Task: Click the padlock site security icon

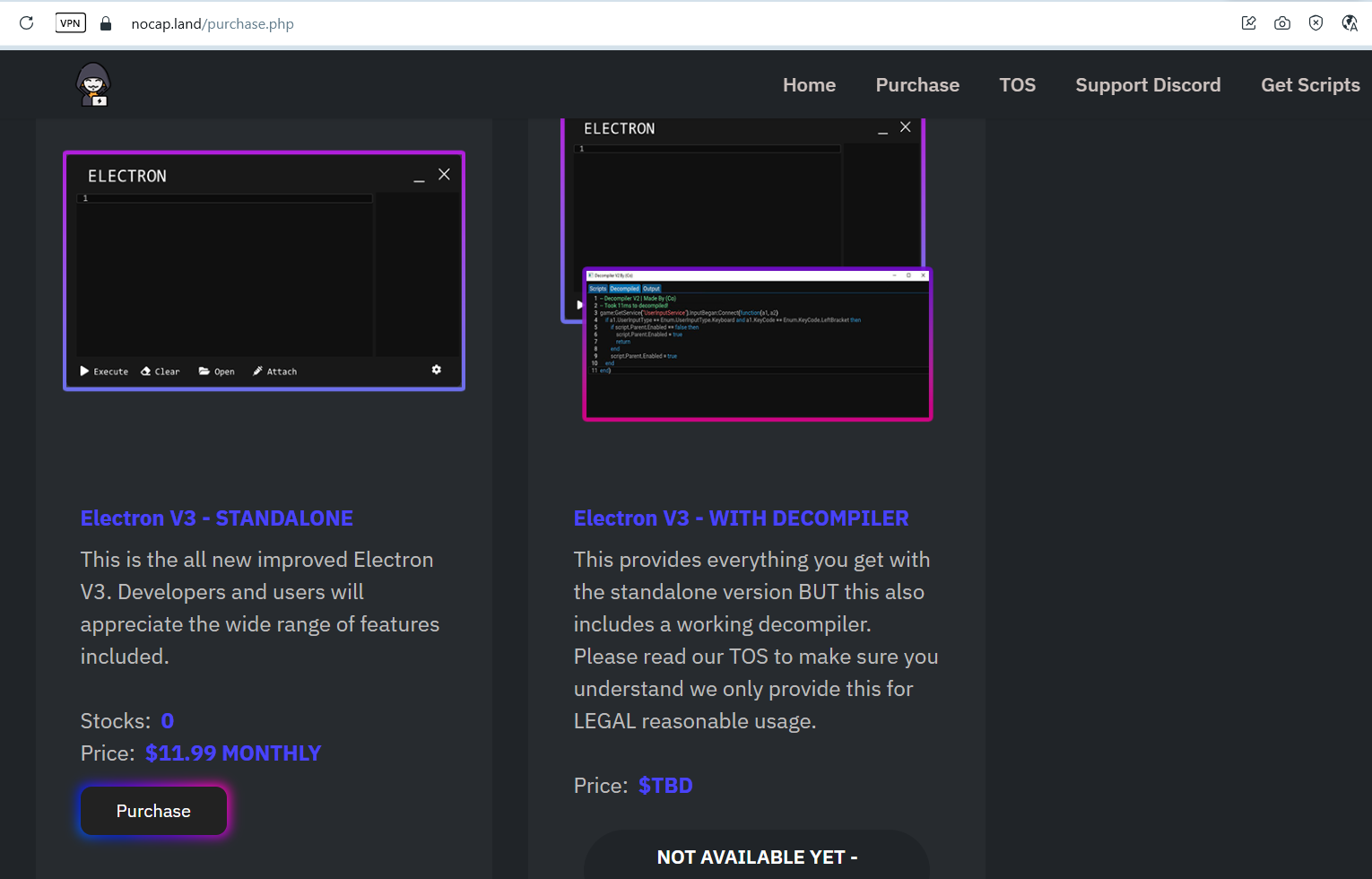Action: tap(106, 24)
